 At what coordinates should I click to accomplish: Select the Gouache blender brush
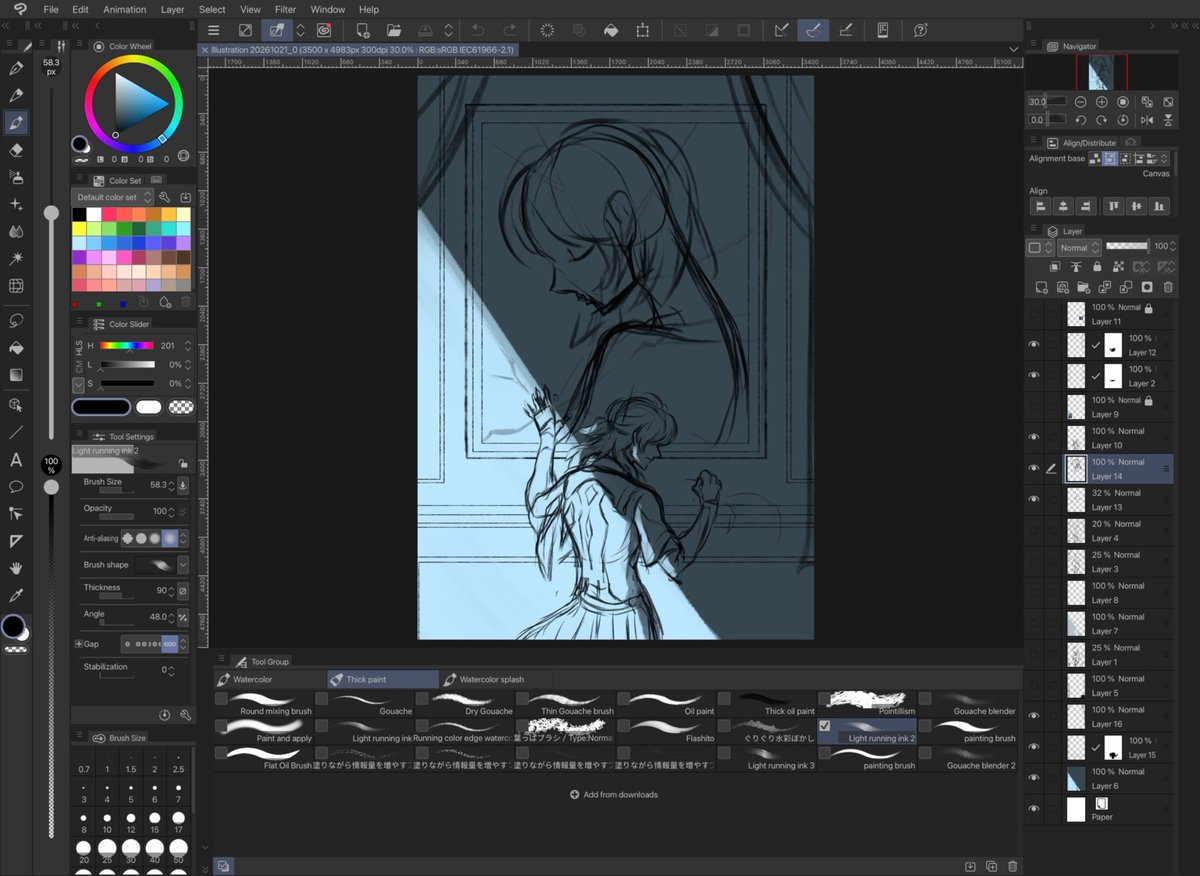pyautogui.click(x=967, y=704)
